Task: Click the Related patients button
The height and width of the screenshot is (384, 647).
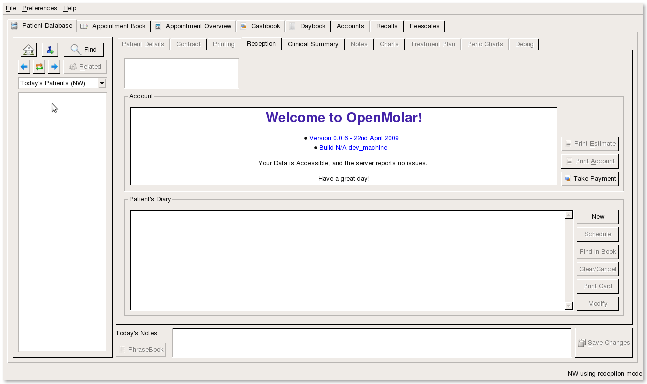Action: click(x=85, y=66)
